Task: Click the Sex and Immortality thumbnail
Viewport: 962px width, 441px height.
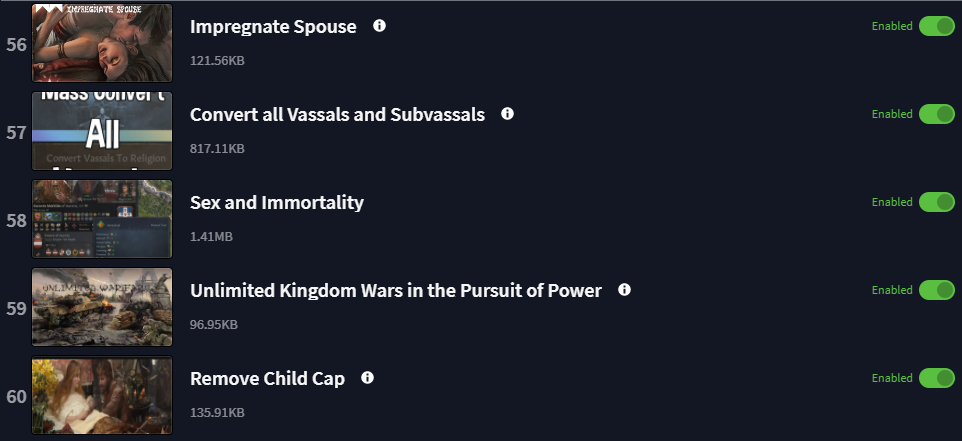Action: [102, 219]
